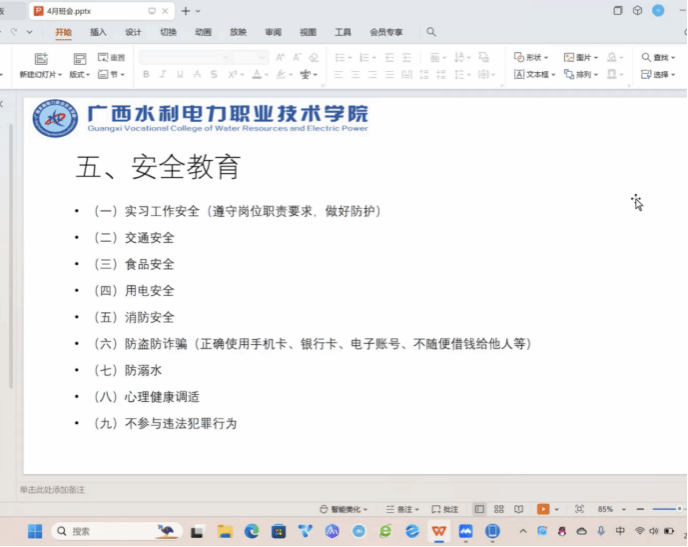The height and width of the screenshot is (547, 688).
Task: Switch to the Insert (插入) tab
Action: (x=98, y=32)
